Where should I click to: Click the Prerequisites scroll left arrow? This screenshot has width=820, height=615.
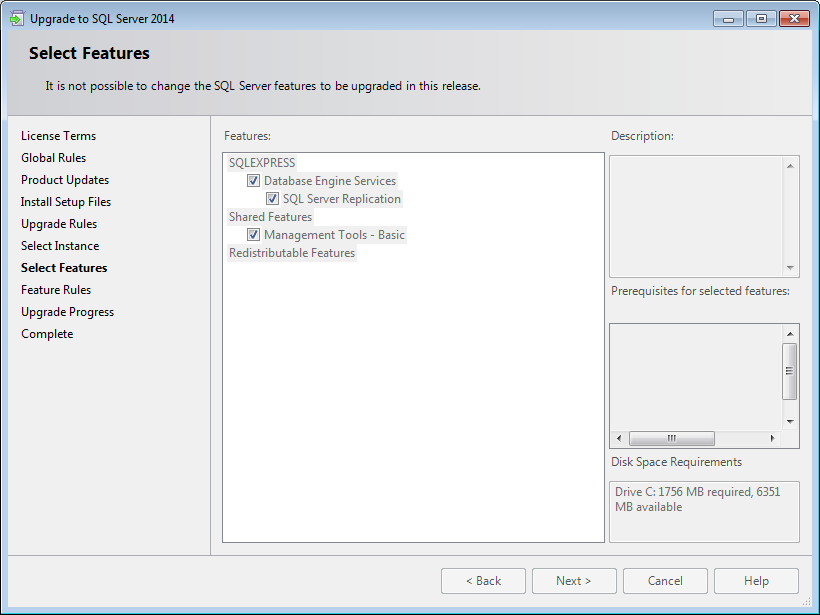coord(619,438)
